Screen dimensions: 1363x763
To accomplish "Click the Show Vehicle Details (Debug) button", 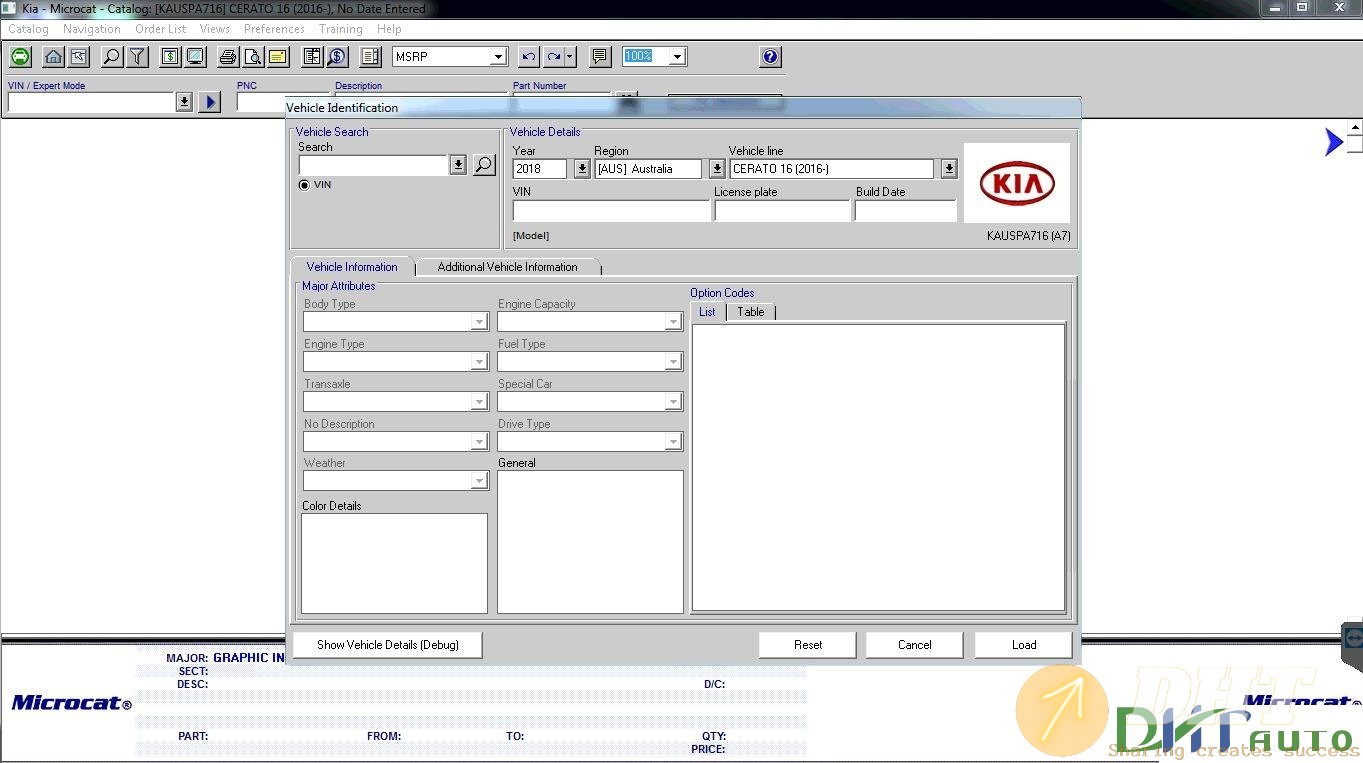I will point(388,645).
